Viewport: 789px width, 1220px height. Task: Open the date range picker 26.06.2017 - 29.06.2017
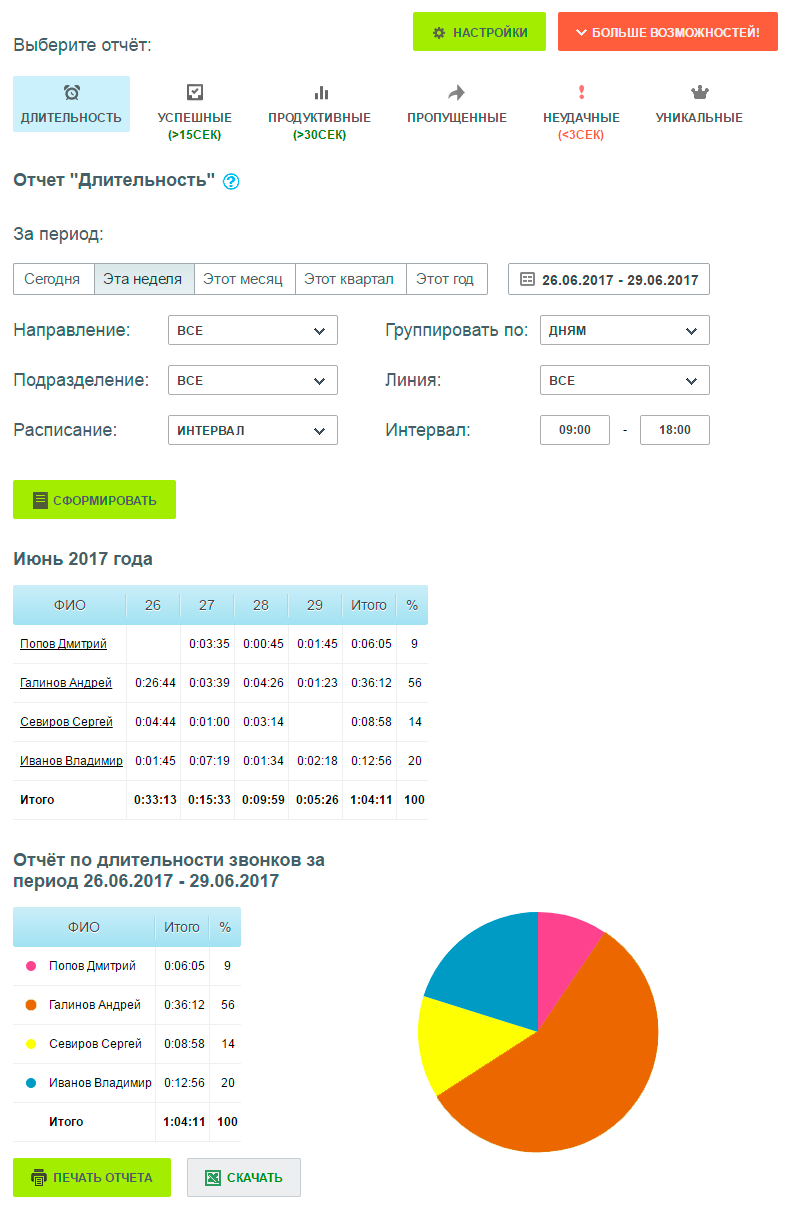[x=609, y=279]
